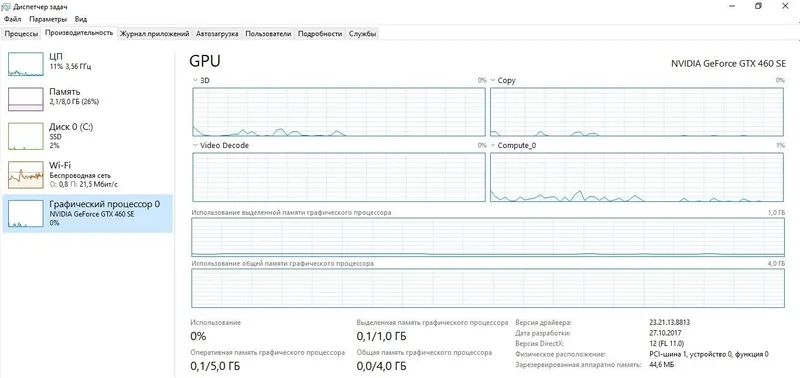The width and height of the screenshot is (800, 378).
Task: Click the Wi-Fi entry label
Action: coord(60,165)
